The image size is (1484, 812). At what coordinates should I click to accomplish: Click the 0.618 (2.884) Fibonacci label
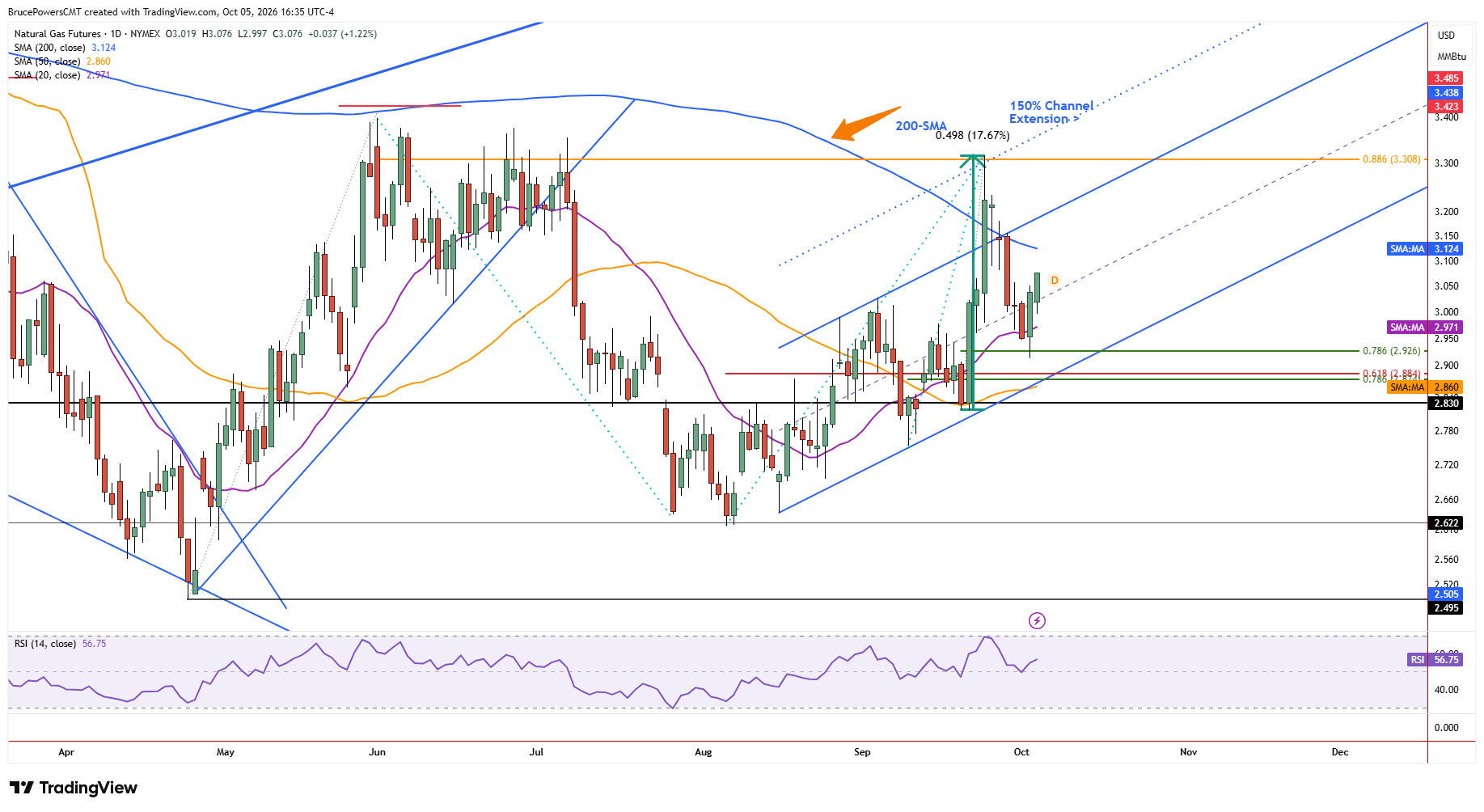pos(1391,374)
